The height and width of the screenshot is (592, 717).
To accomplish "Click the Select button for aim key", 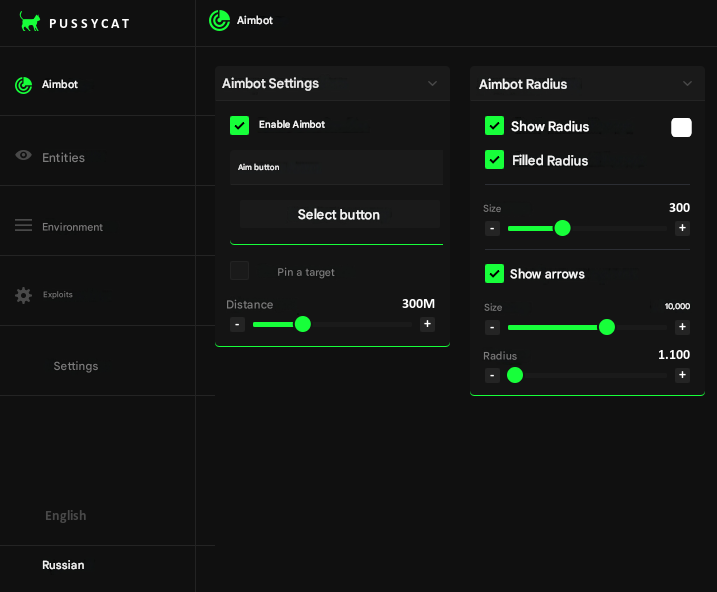I will [x=339, y=214].
